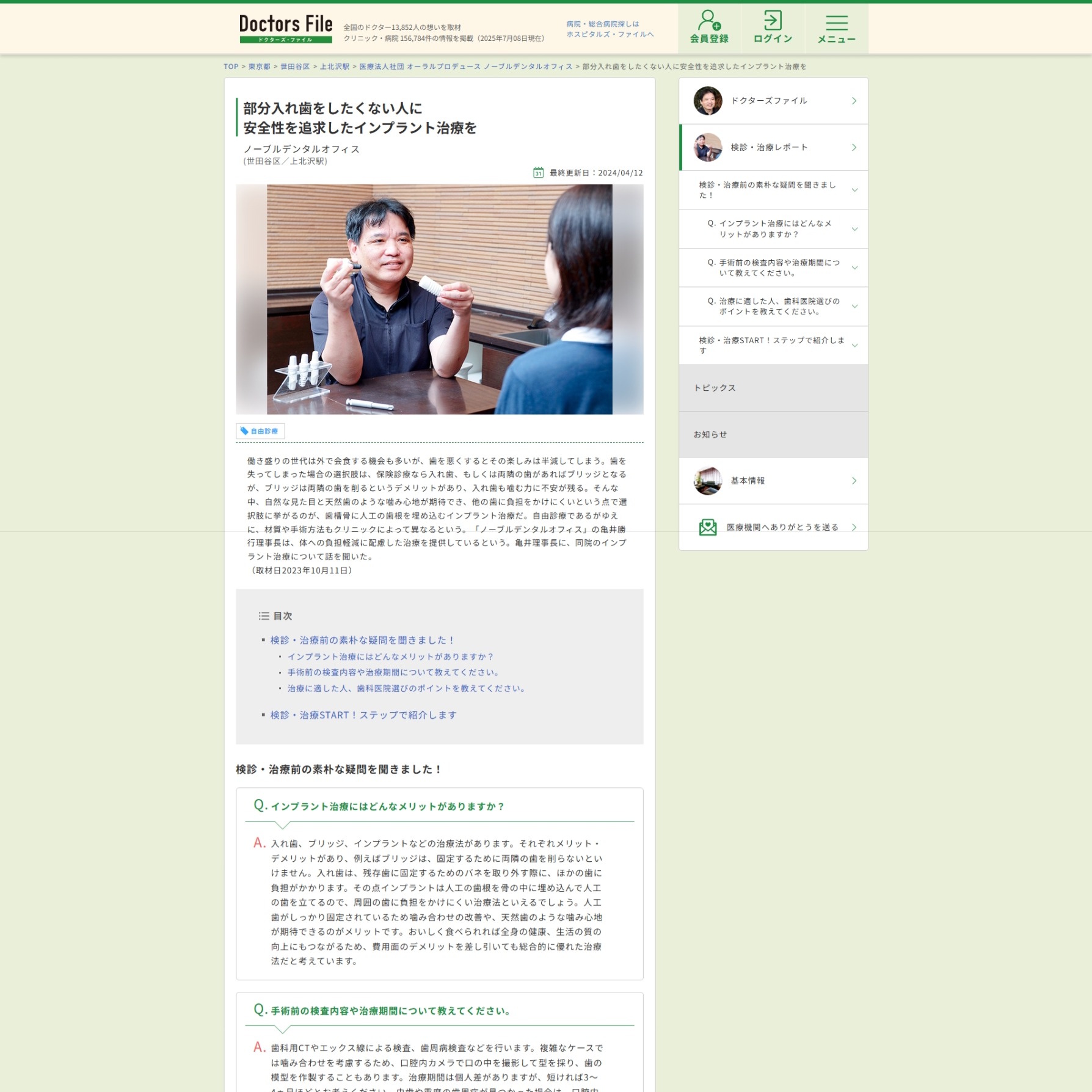The width and height of the screenshot is (1092, 1092).
Task: Open the メニュー hamburger menu
Action: 837,27
